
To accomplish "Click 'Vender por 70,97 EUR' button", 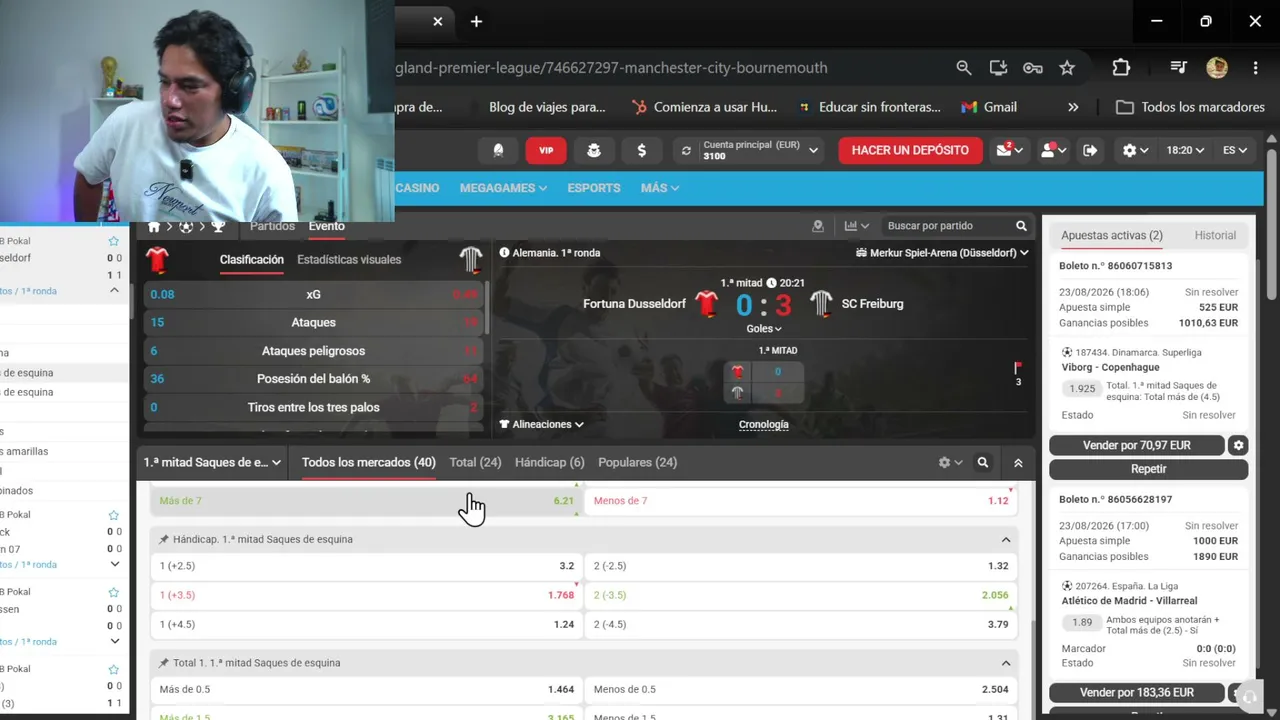I will (1137, 445).
